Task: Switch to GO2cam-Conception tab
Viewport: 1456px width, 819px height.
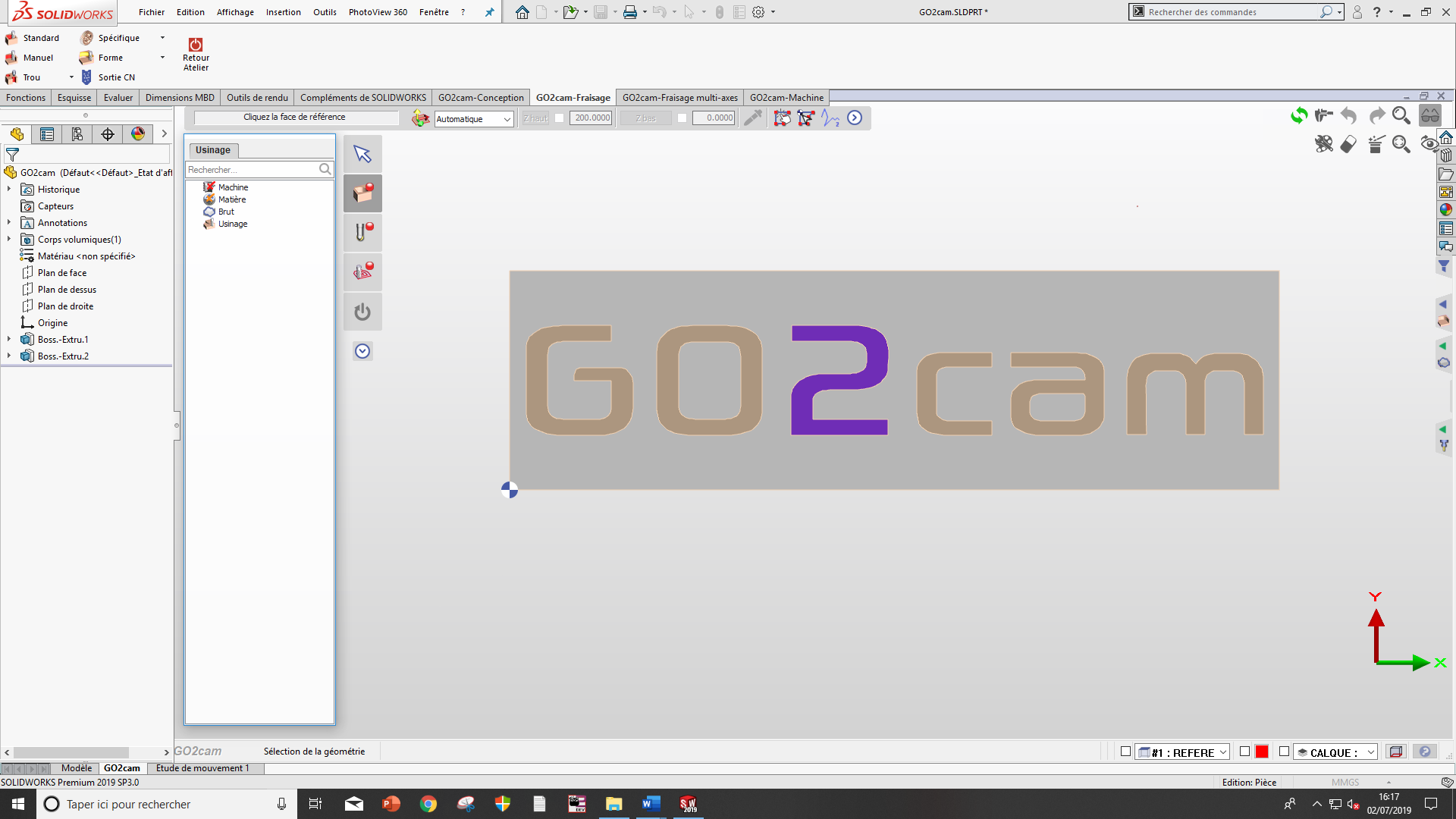Action: pyautogui.click(x=481, y=98)
